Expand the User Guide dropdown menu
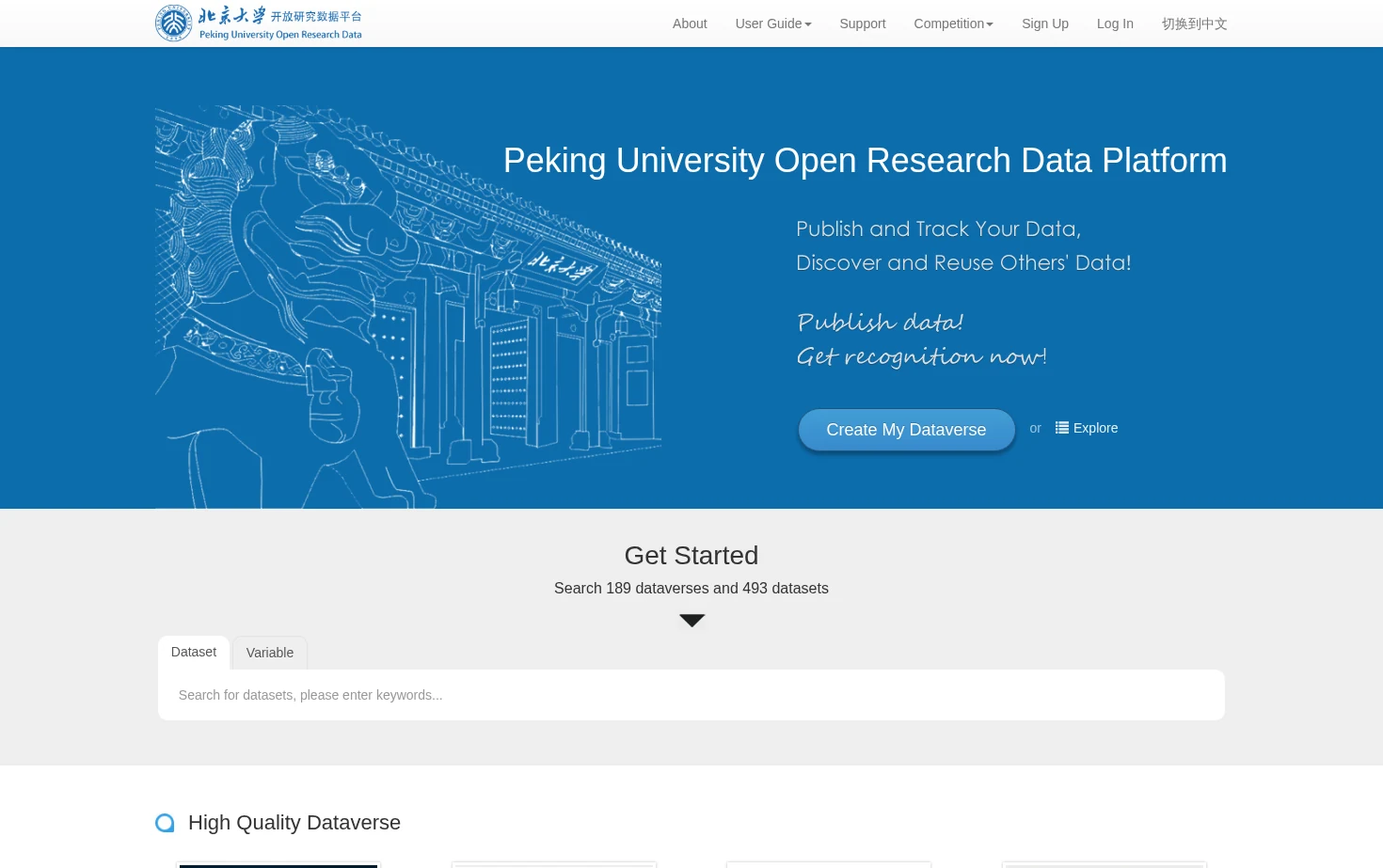 (773, 24)
